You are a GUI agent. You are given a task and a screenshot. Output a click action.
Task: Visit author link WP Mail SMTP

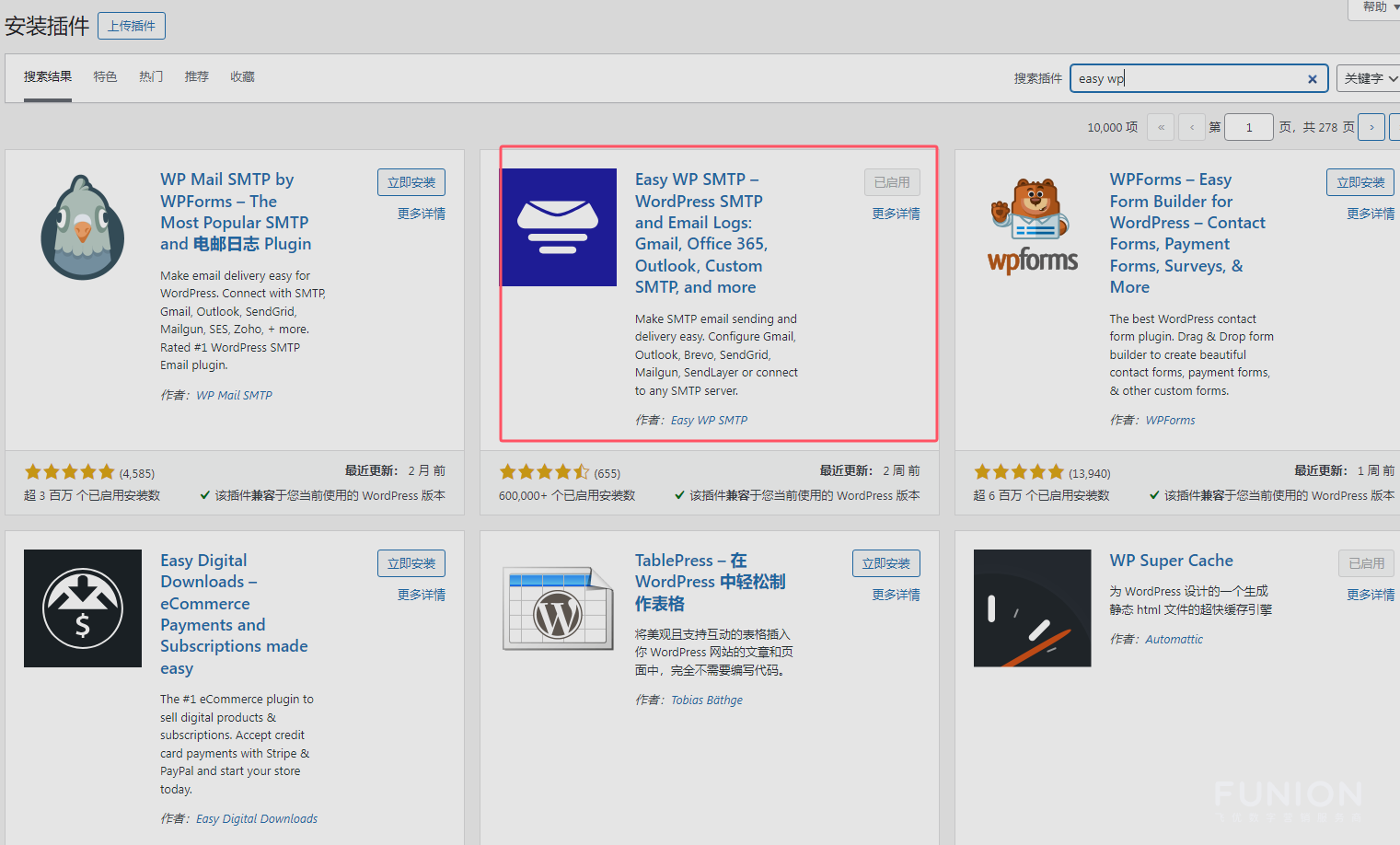click(235, 396)
